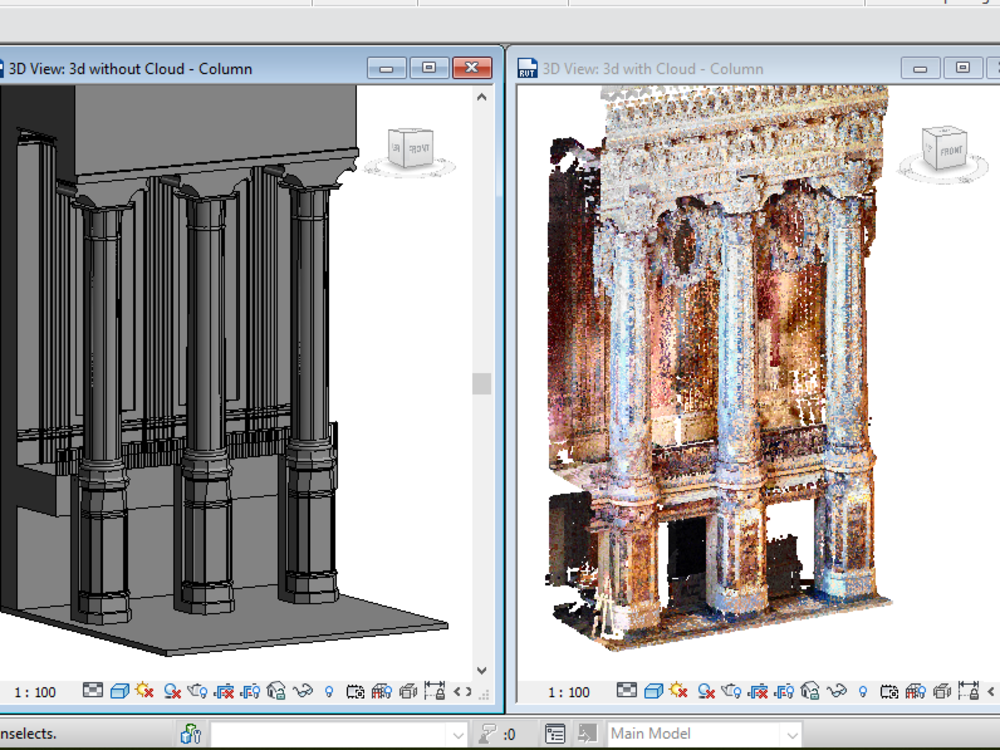The image size is (1000, 750).
Task: Minimize the '3d without Cloud - Column' window
Action: 386,68
